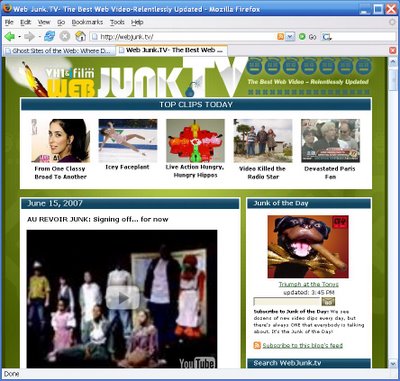The image size is (400, 381).
Task: Click the Stop loading icon
Action: point(65,36)
